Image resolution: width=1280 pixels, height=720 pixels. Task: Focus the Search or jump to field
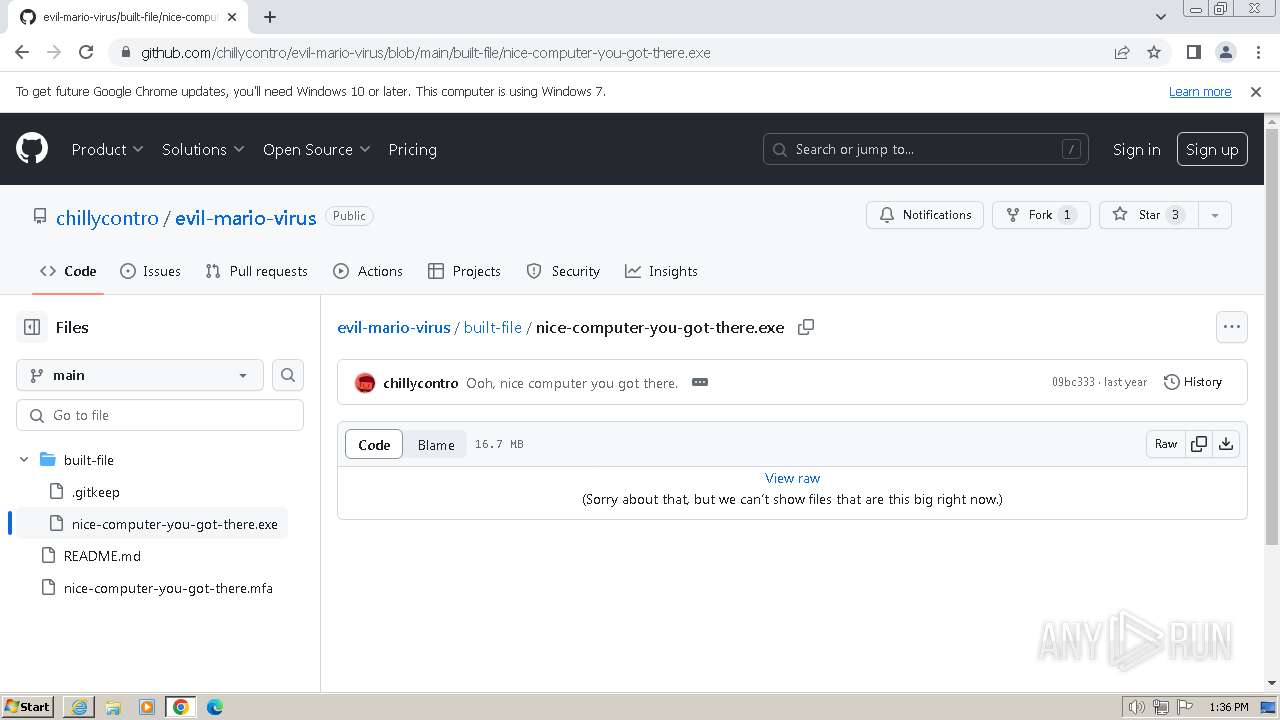pos(926,149)
